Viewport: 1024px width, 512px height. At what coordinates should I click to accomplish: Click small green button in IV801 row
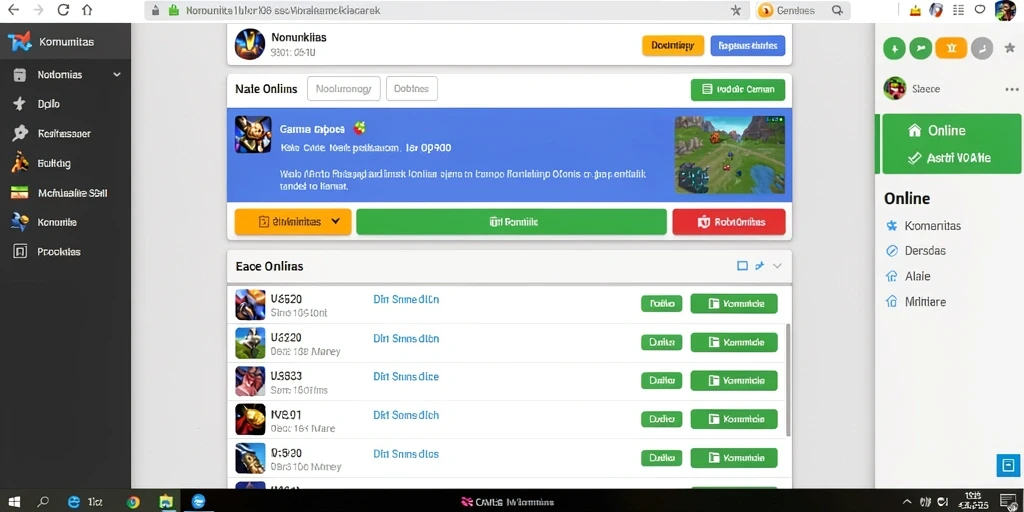click(x=662, y=419)
